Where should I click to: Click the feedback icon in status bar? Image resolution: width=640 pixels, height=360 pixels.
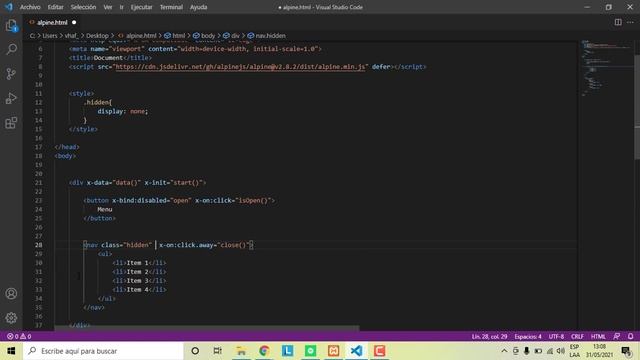click(617, 336)
